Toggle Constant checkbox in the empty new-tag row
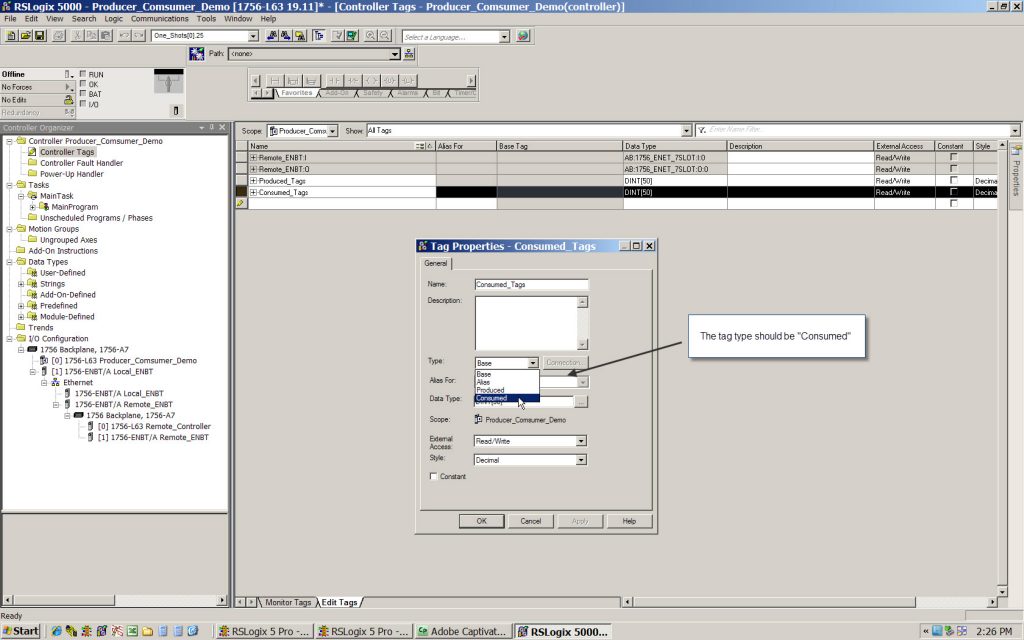 pyautogui.click(x=953, y=204)
